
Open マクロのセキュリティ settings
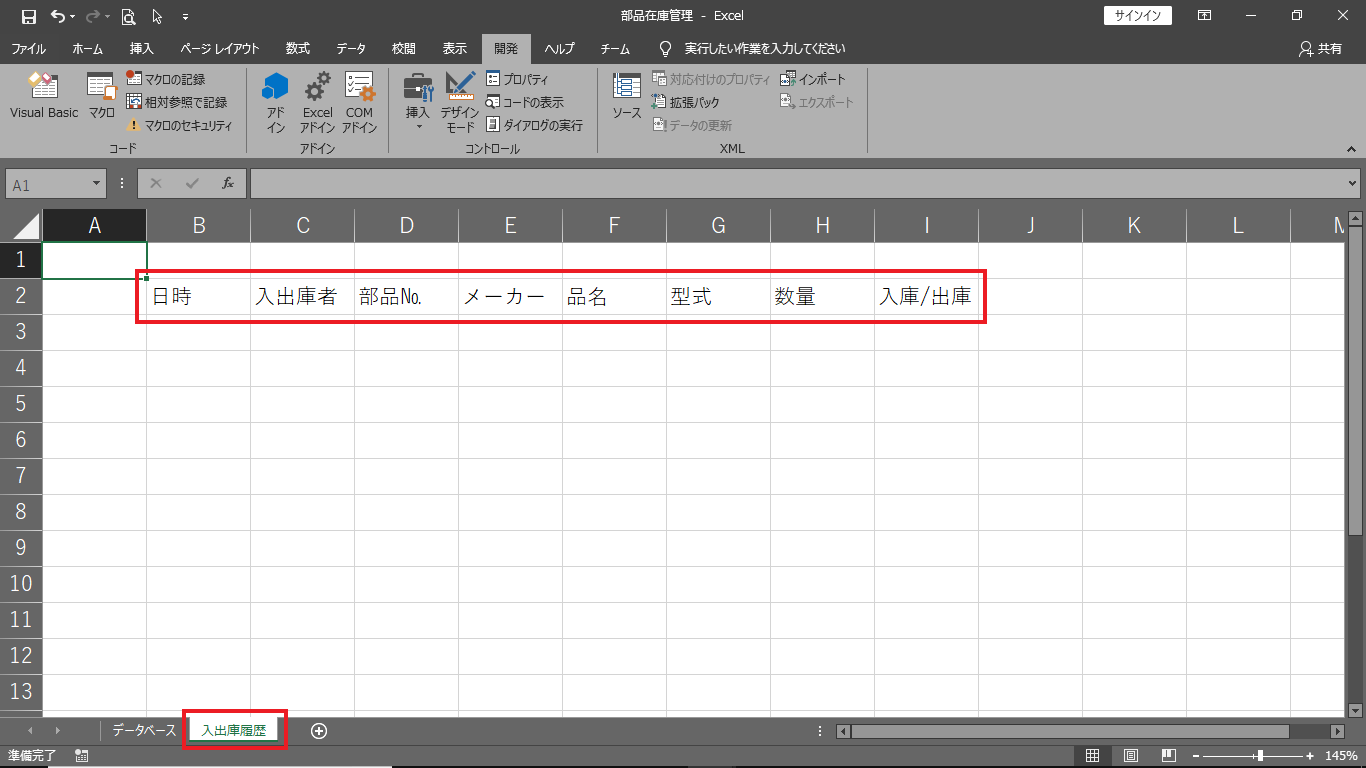[x=179, y=125]
